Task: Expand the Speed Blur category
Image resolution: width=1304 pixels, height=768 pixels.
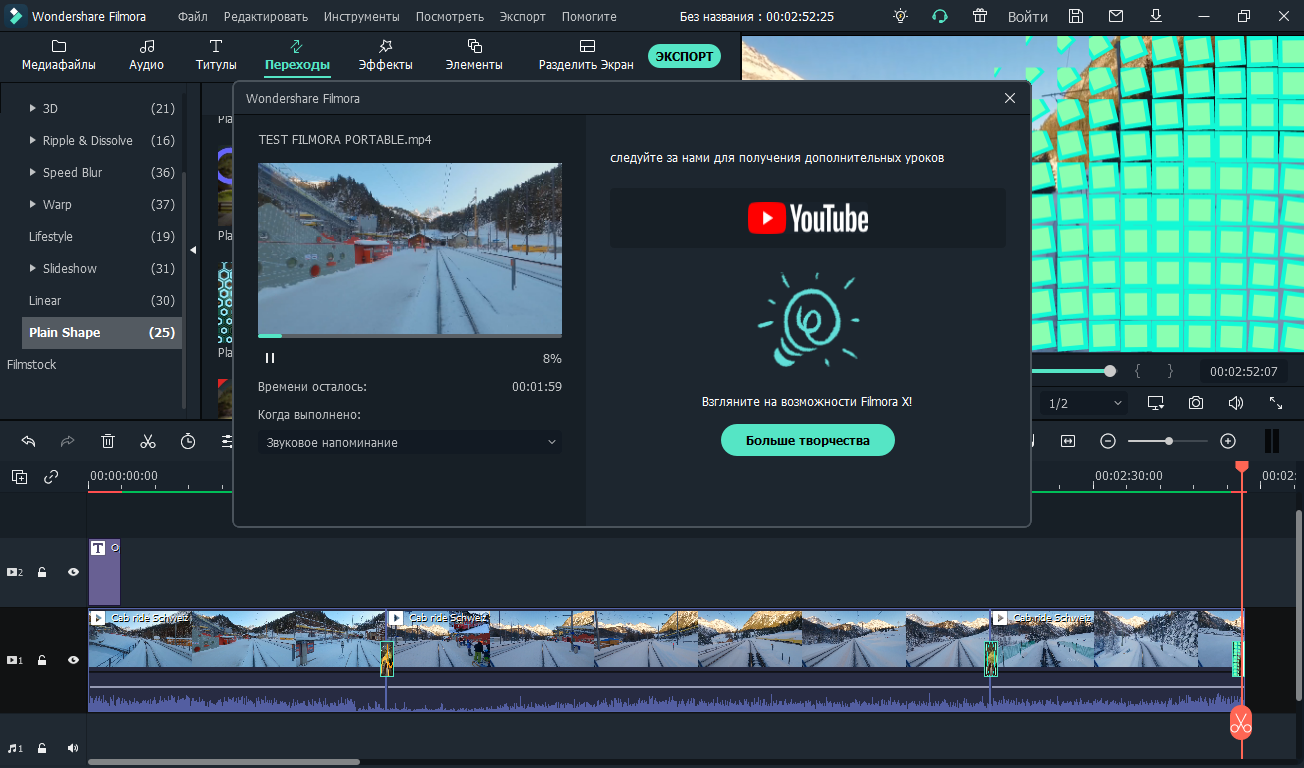Action: pos(33,172)
